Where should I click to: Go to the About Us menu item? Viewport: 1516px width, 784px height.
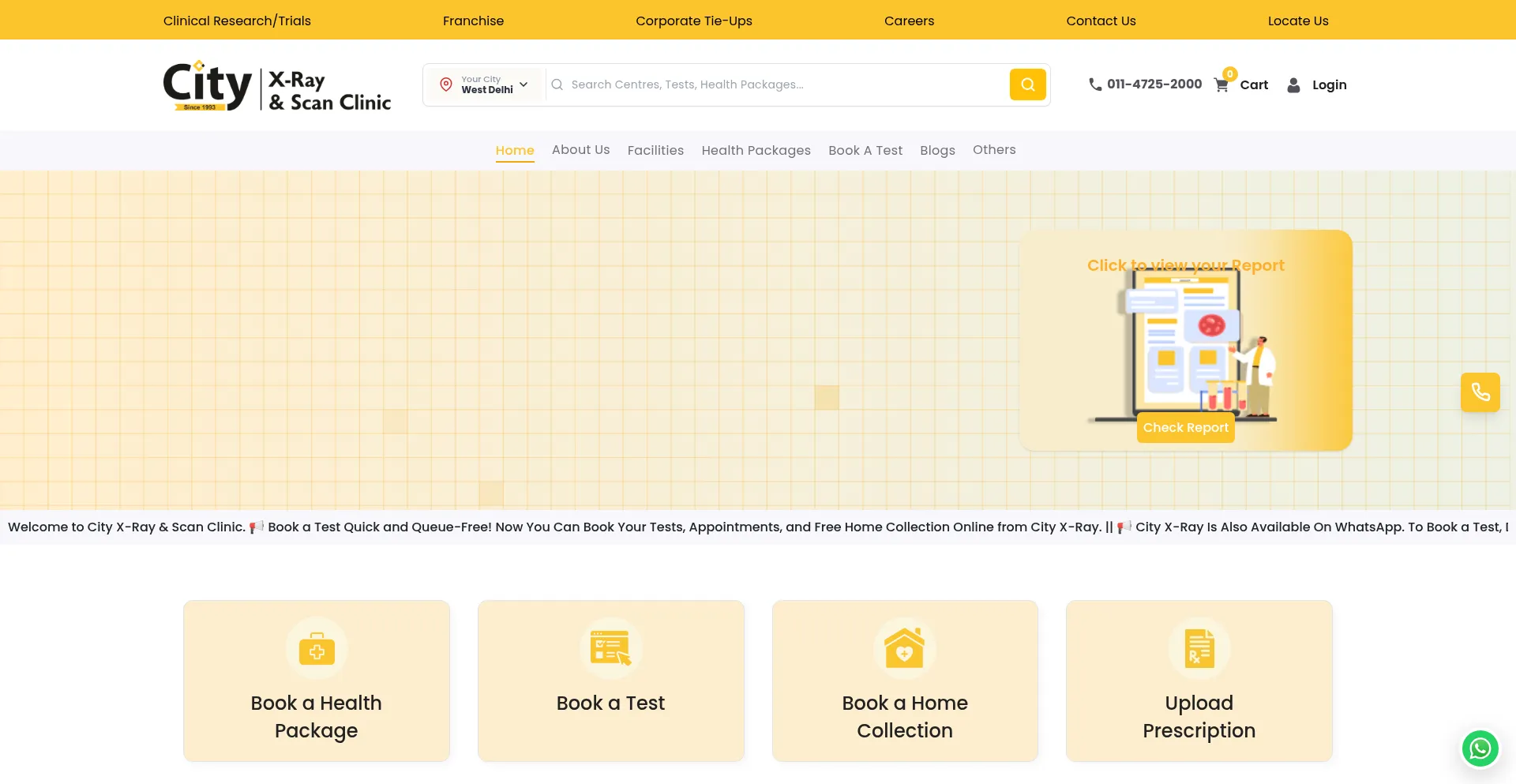pyautogui.click(x=580, y=149)
